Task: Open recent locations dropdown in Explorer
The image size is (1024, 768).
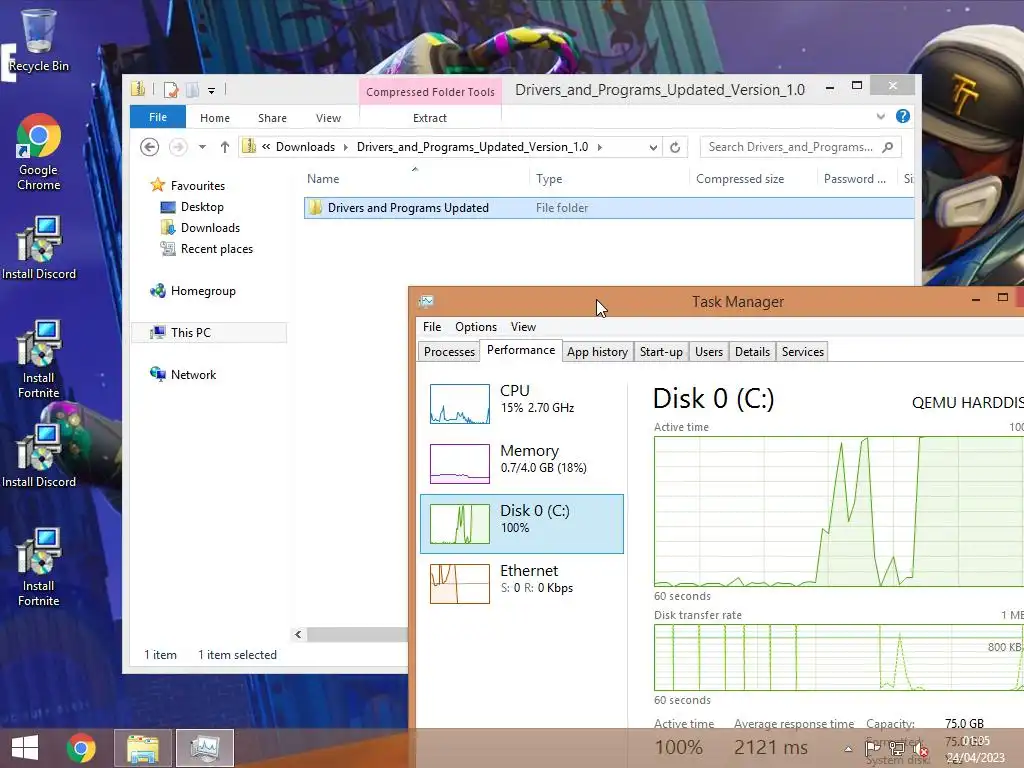Action: (x=202, y=147)
